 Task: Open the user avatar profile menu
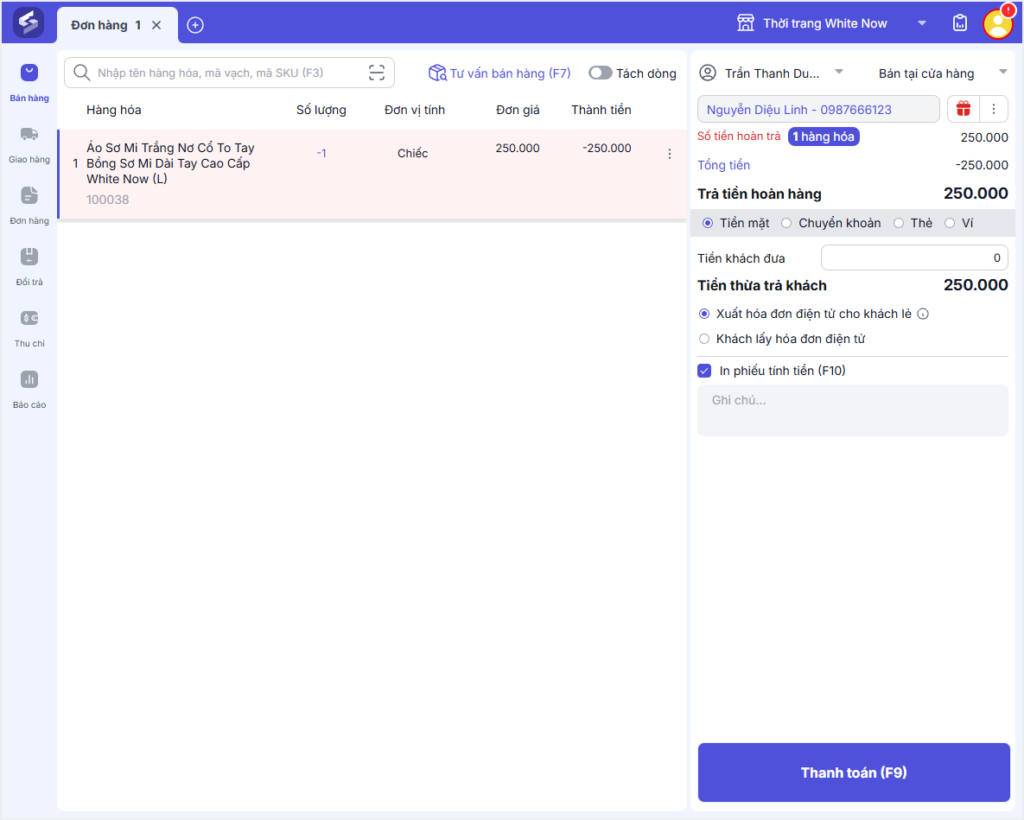[998, 24]
